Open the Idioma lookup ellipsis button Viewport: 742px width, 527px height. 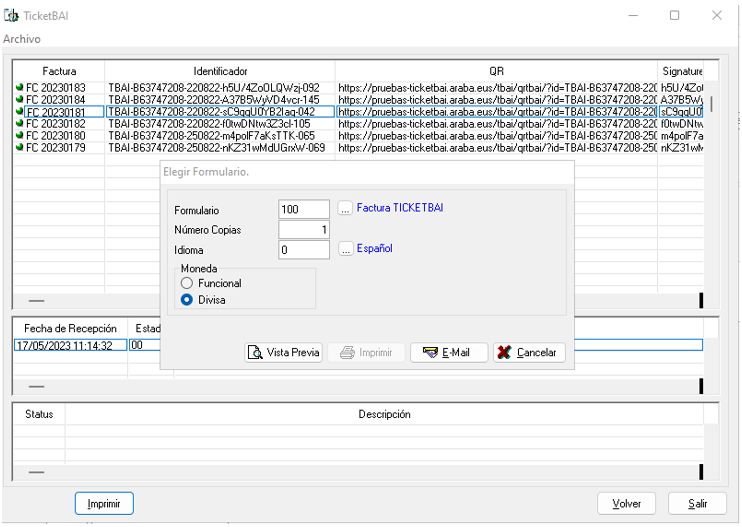(345, 249)
